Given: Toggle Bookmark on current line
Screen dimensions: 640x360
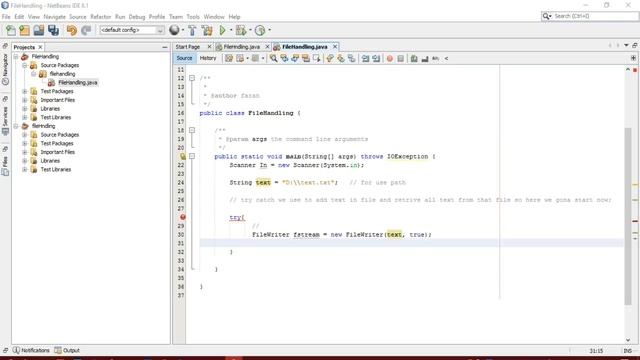Looking at the screenshot, I should click(351, 58).
